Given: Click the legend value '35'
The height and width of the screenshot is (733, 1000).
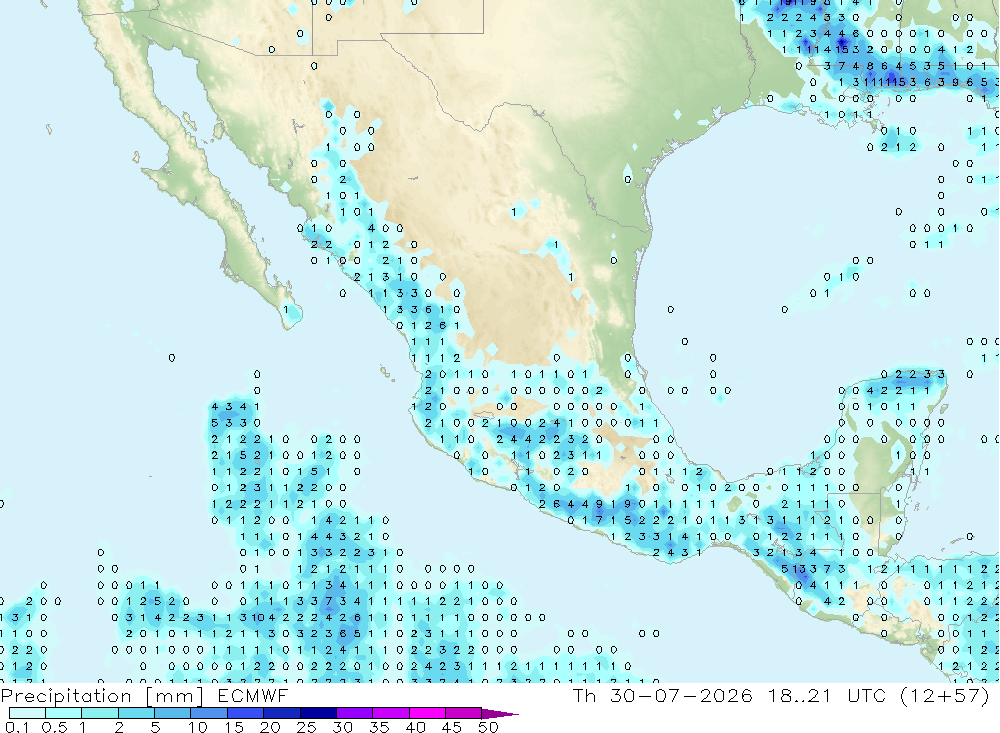Looking at the screenshot, I should [x=379, y=727].
